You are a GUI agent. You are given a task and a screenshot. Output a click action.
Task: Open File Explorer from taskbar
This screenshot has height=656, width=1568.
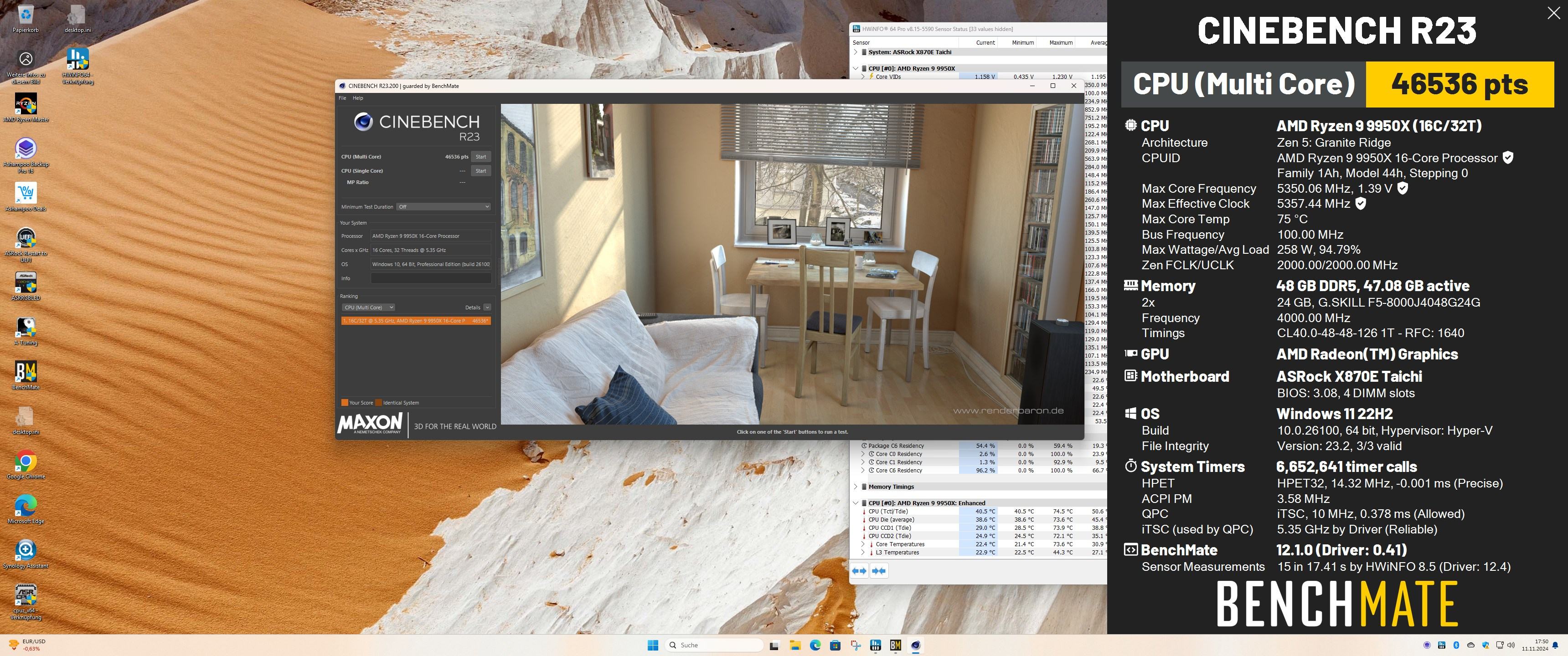(795, 645)
